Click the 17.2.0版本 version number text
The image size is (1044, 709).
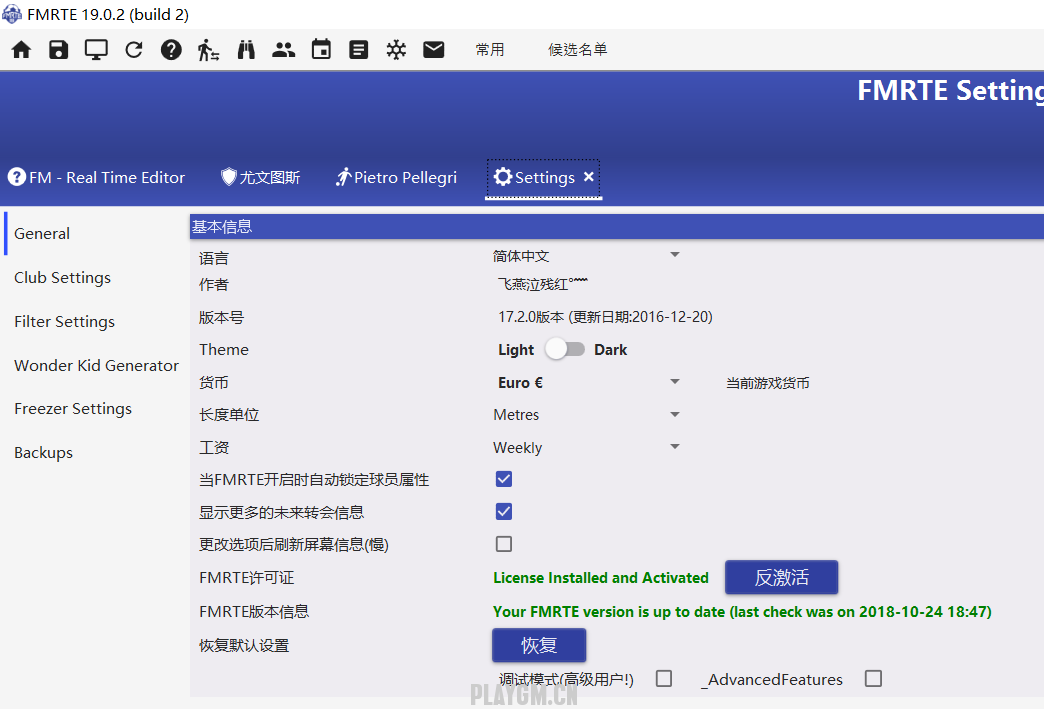(x=605, y=317)
